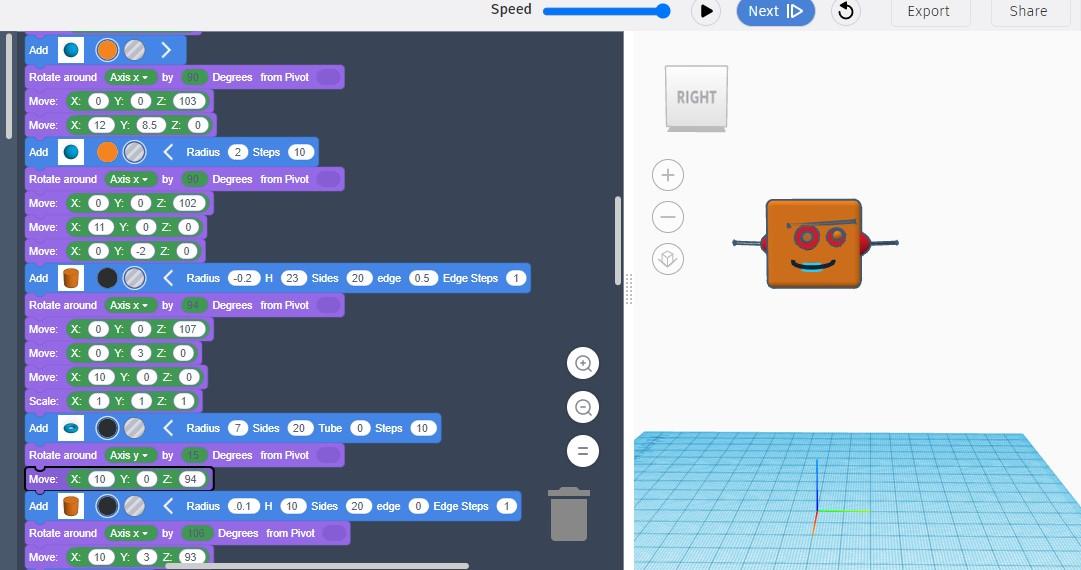Screen dimensions: 1081x570
Task: Edit the Y value 8.5 in Move block
Action: [x=149, y=125]
